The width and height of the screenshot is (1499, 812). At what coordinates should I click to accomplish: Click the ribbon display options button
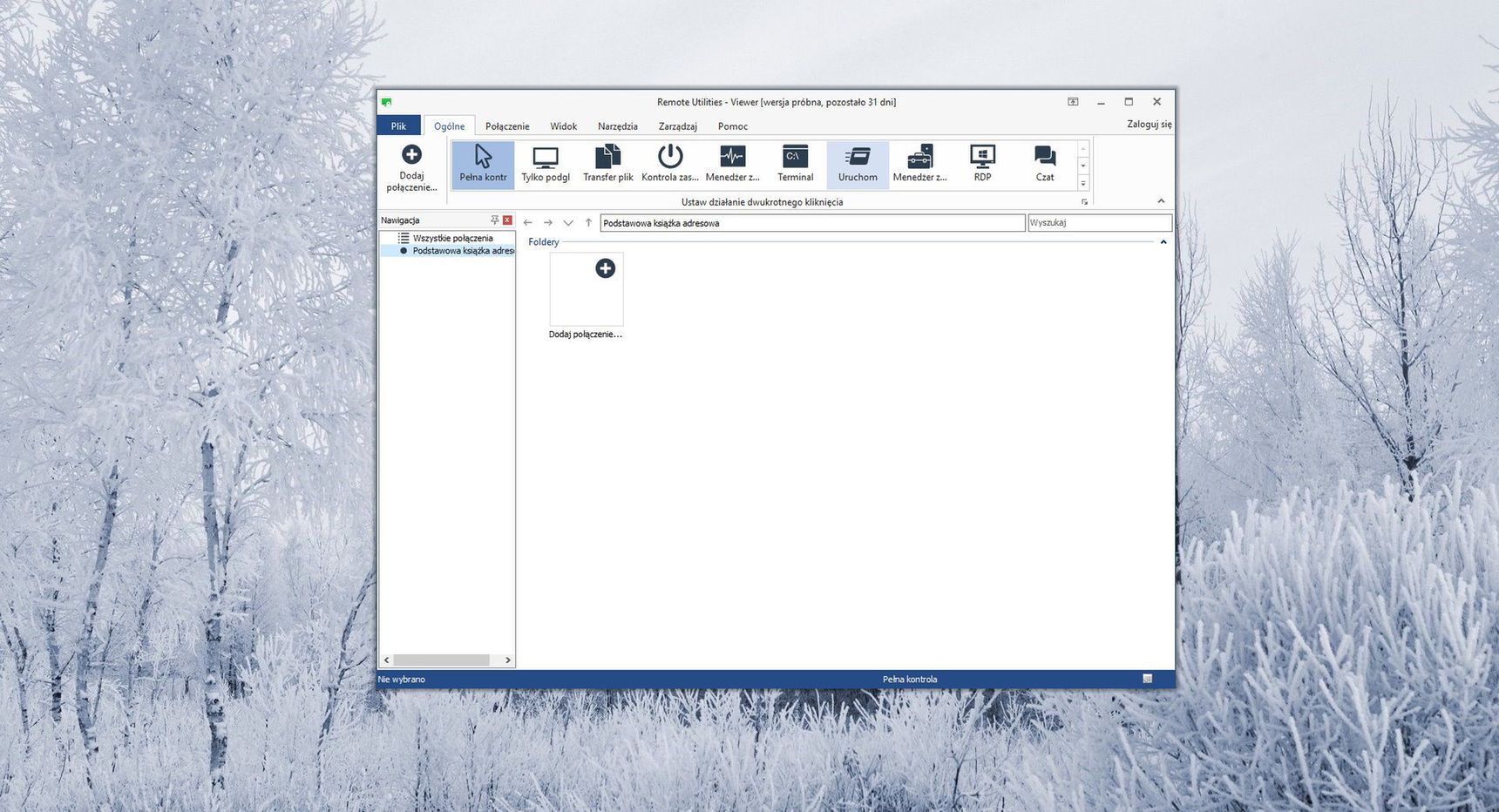(x=1073, y=102)
